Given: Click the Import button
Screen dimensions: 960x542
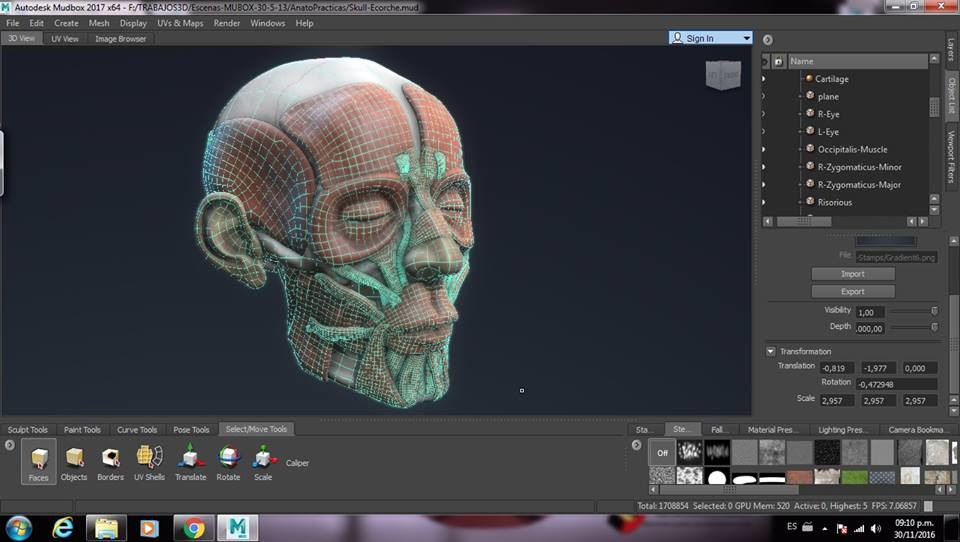Looking at the screenshot, I should tap(852, 274).
